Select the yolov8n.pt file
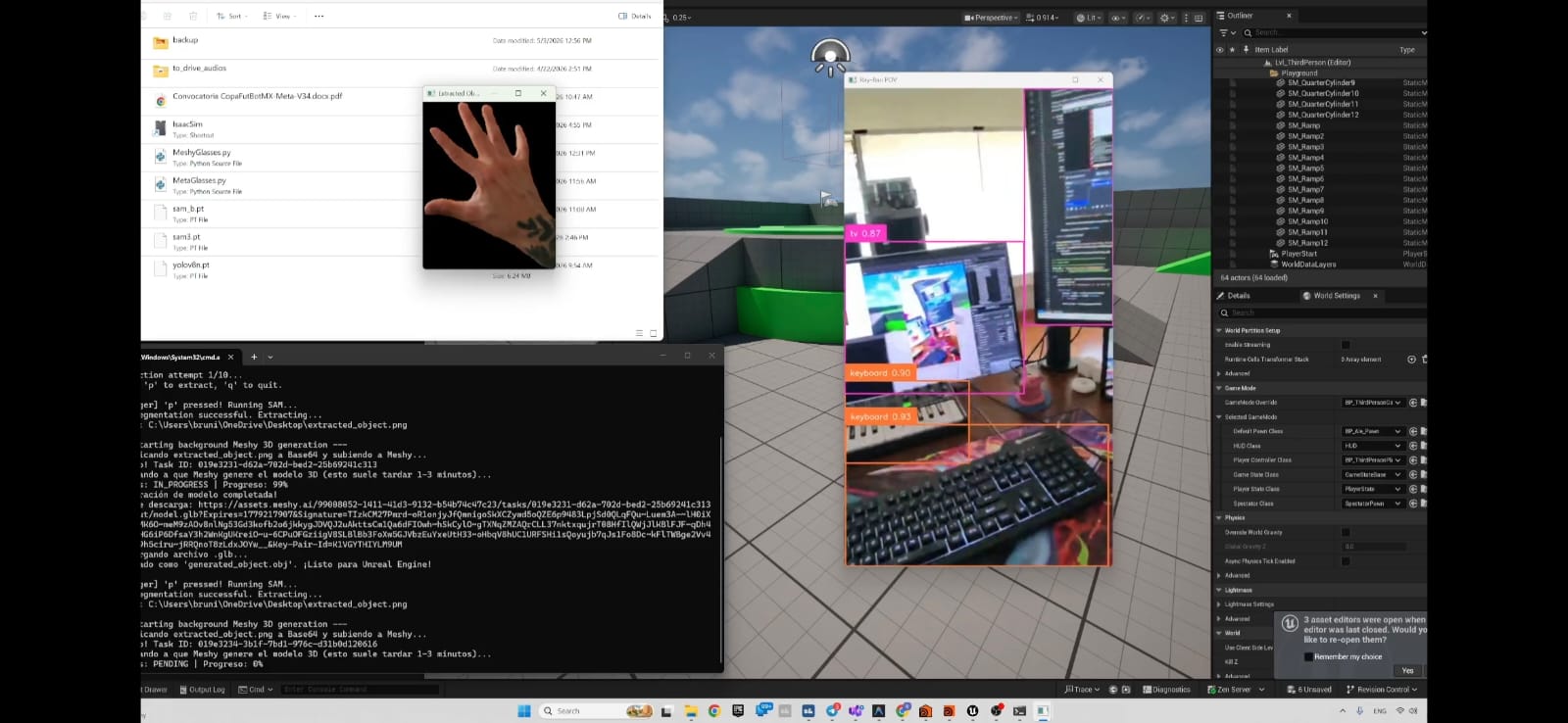The height and width of the screenshot is (723, 1568). tap(191, 265)
